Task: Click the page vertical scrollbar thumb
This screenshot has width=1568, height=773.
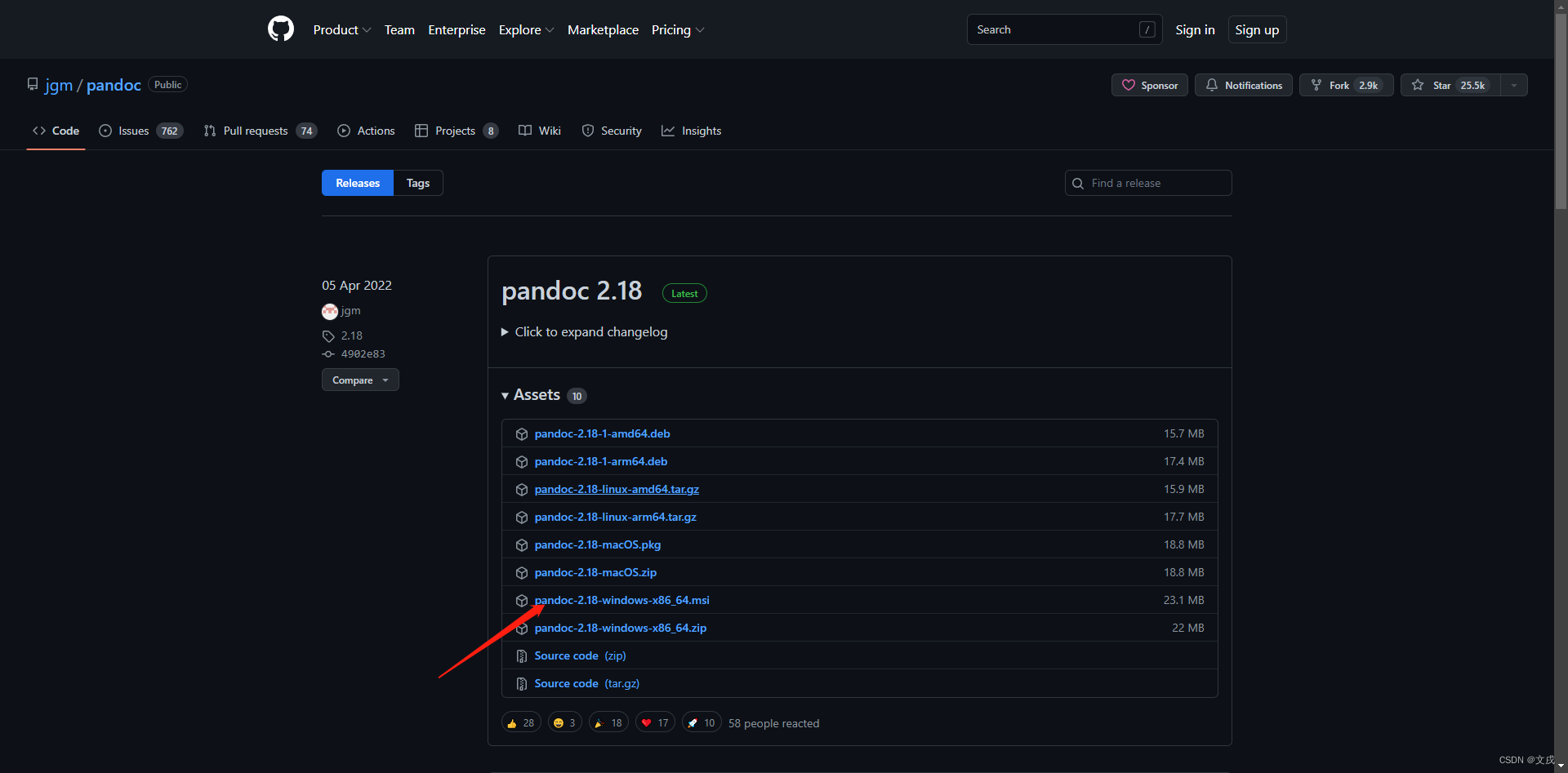Action: 1561,110
